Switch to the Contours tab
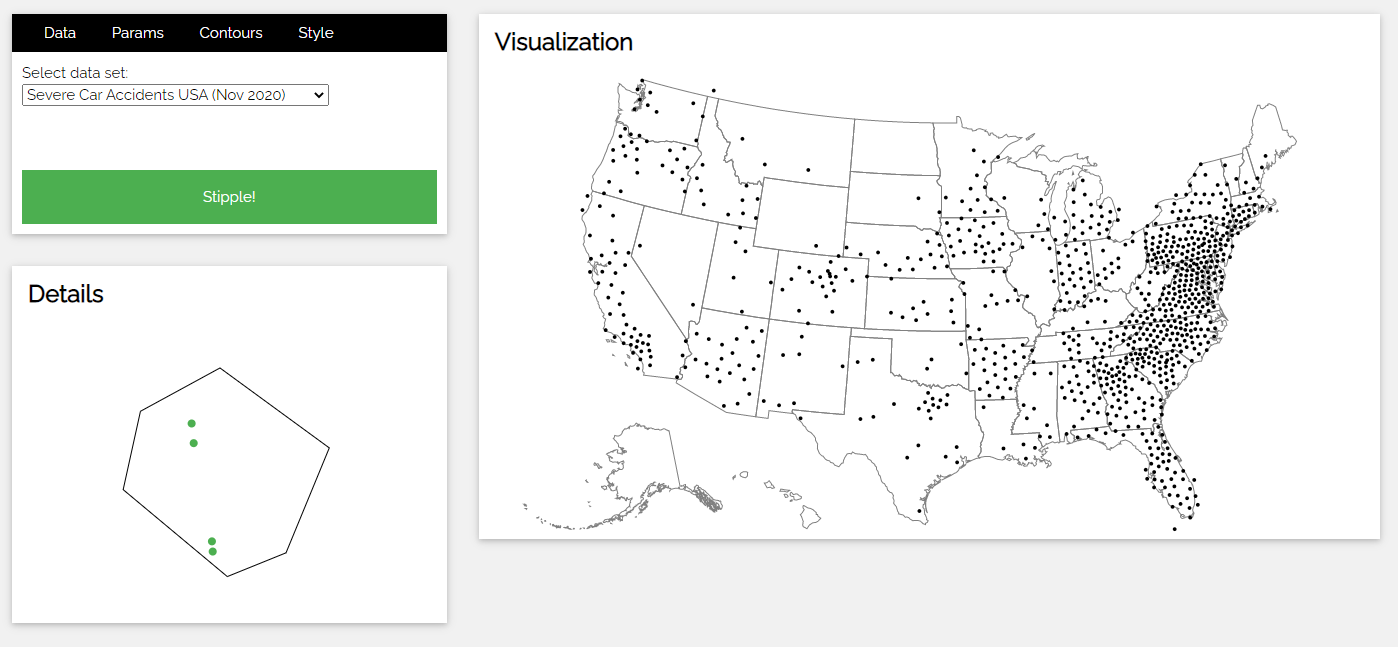Image resolution: width=1398 pixels, height=647 pixels. [x=231, y=33]
